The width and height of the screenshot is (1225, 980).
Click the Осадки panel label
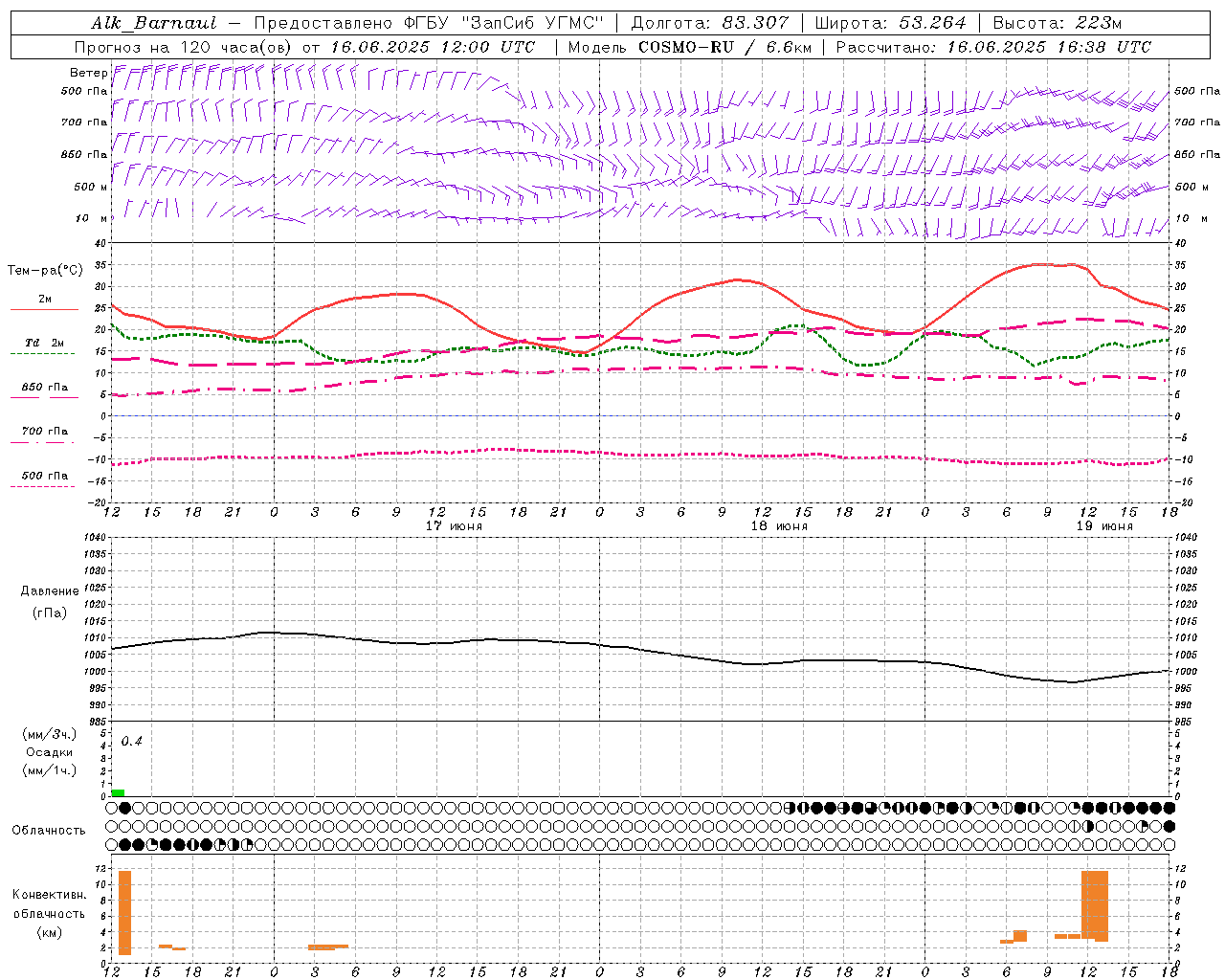click(50, 752)
